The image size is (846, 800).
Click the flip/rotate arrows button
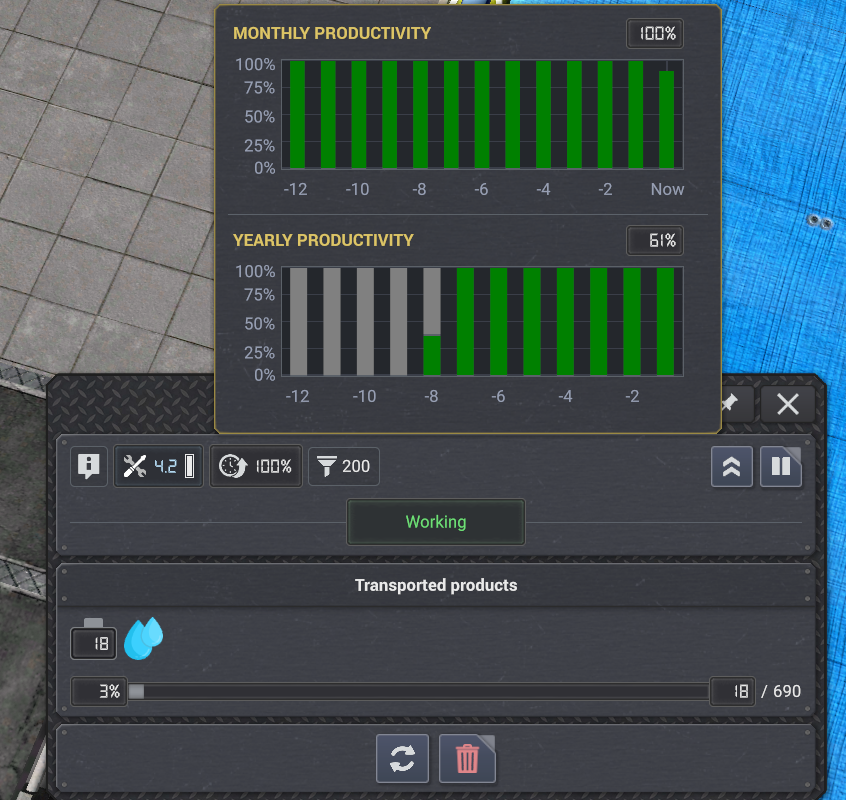pos(402,758)
